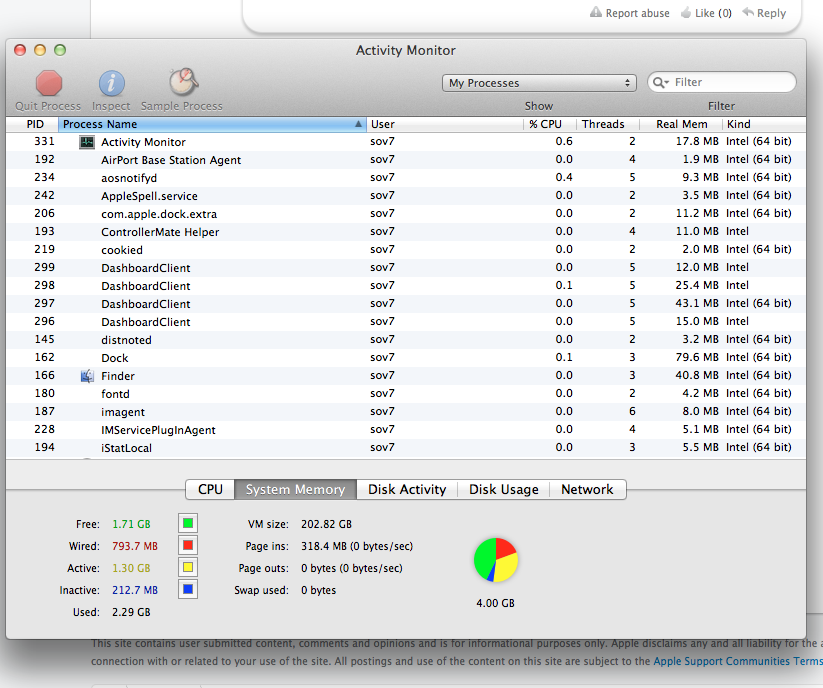
Task: Click the Activity Monitor app icon in row 331
Action: coord(87,142)
